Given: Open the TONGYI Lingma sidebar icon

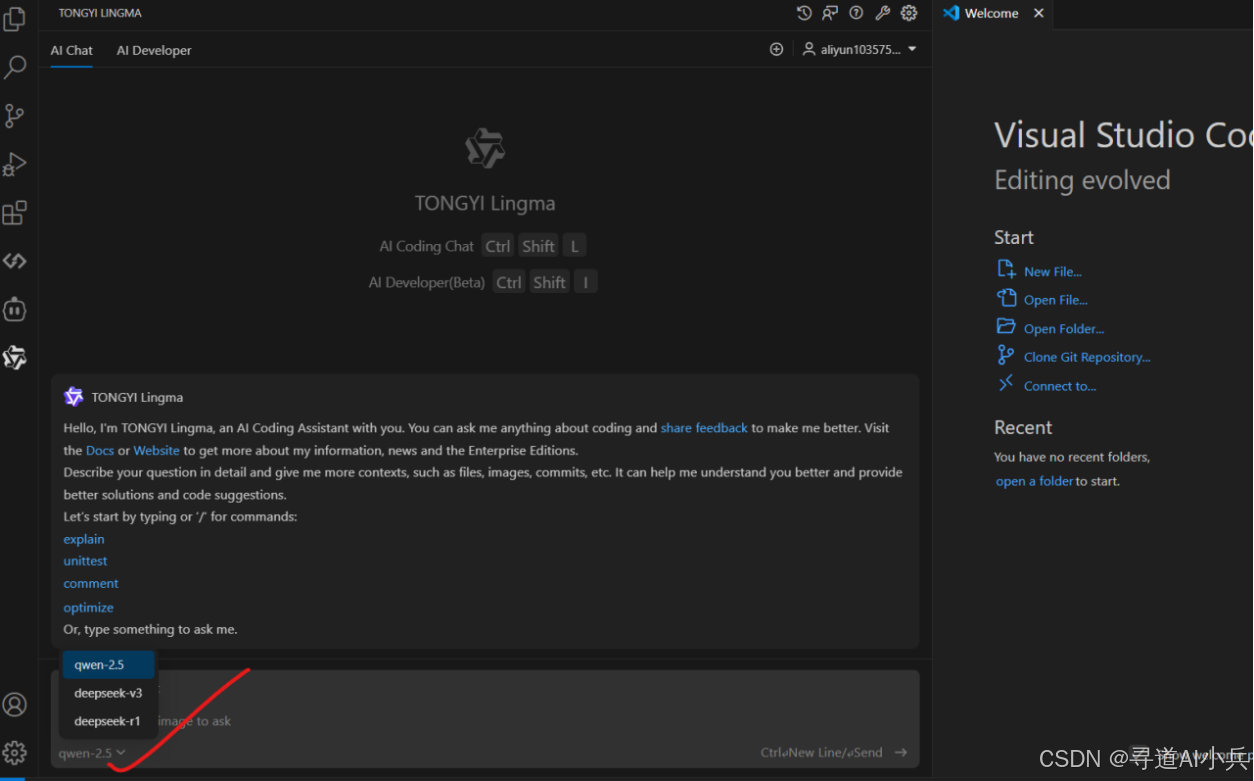Looking at the screenshot, I should click(14, 357).
